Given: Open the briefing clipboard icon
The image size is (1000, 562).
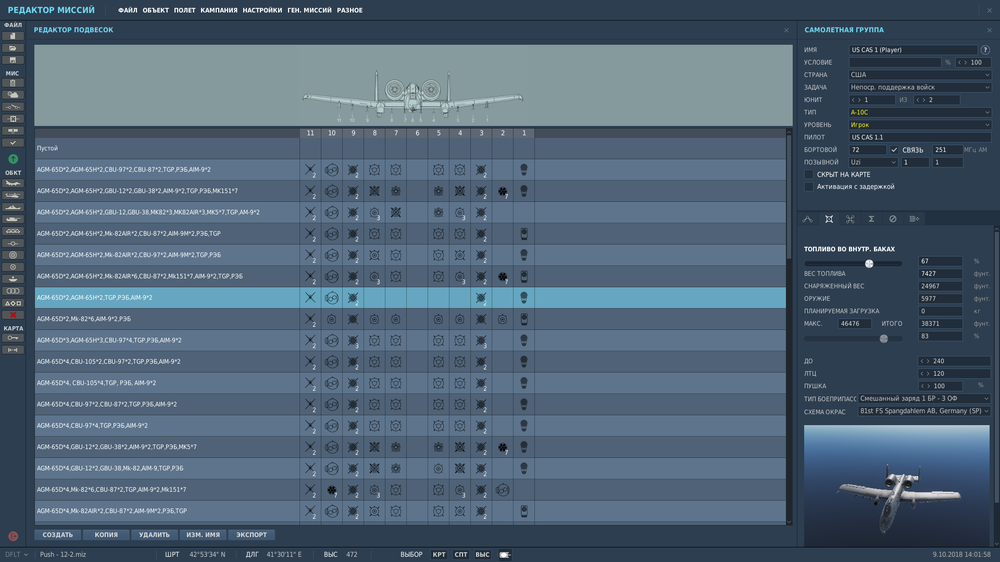Looking at the screenshot, I should (x=12, y=83).
